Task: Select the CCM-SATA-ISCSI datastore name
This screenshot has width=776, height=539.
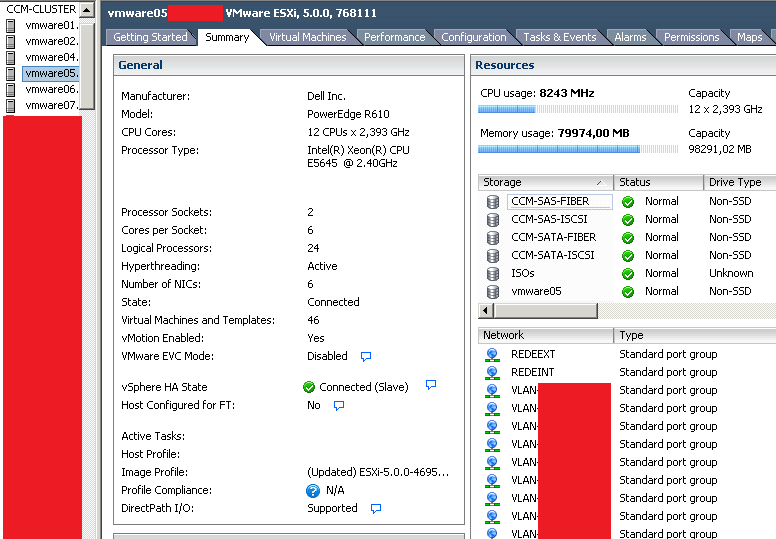Action: click(x=552, y=255)
